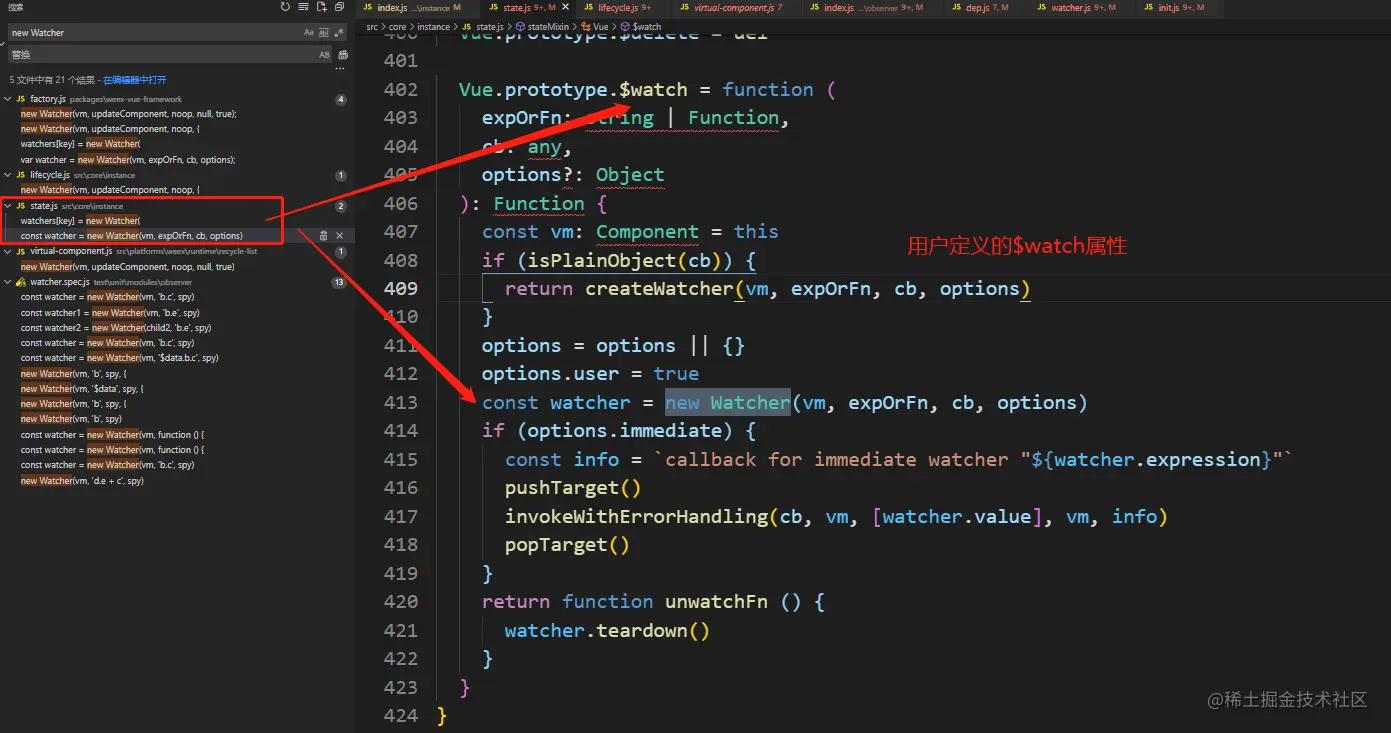Collapse the watcher.spec.js results group
Image resolution: width=1391 pixels, height=733 pixels.
point(8,282)
